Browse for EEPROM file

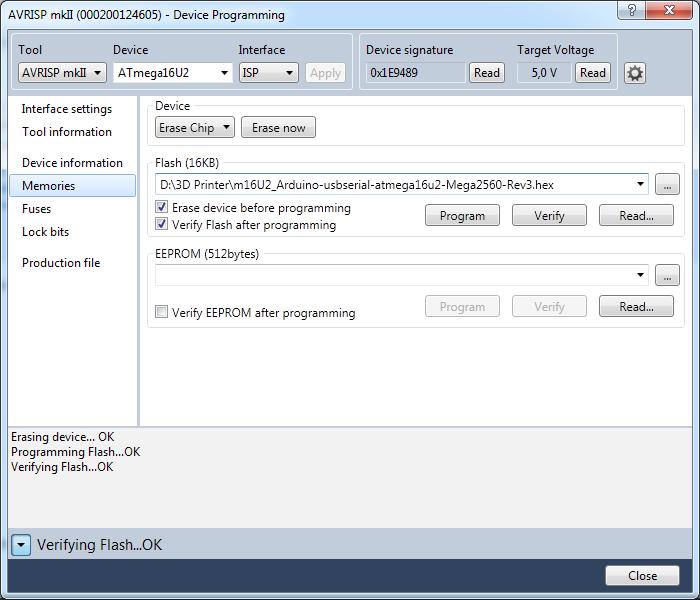667,275
